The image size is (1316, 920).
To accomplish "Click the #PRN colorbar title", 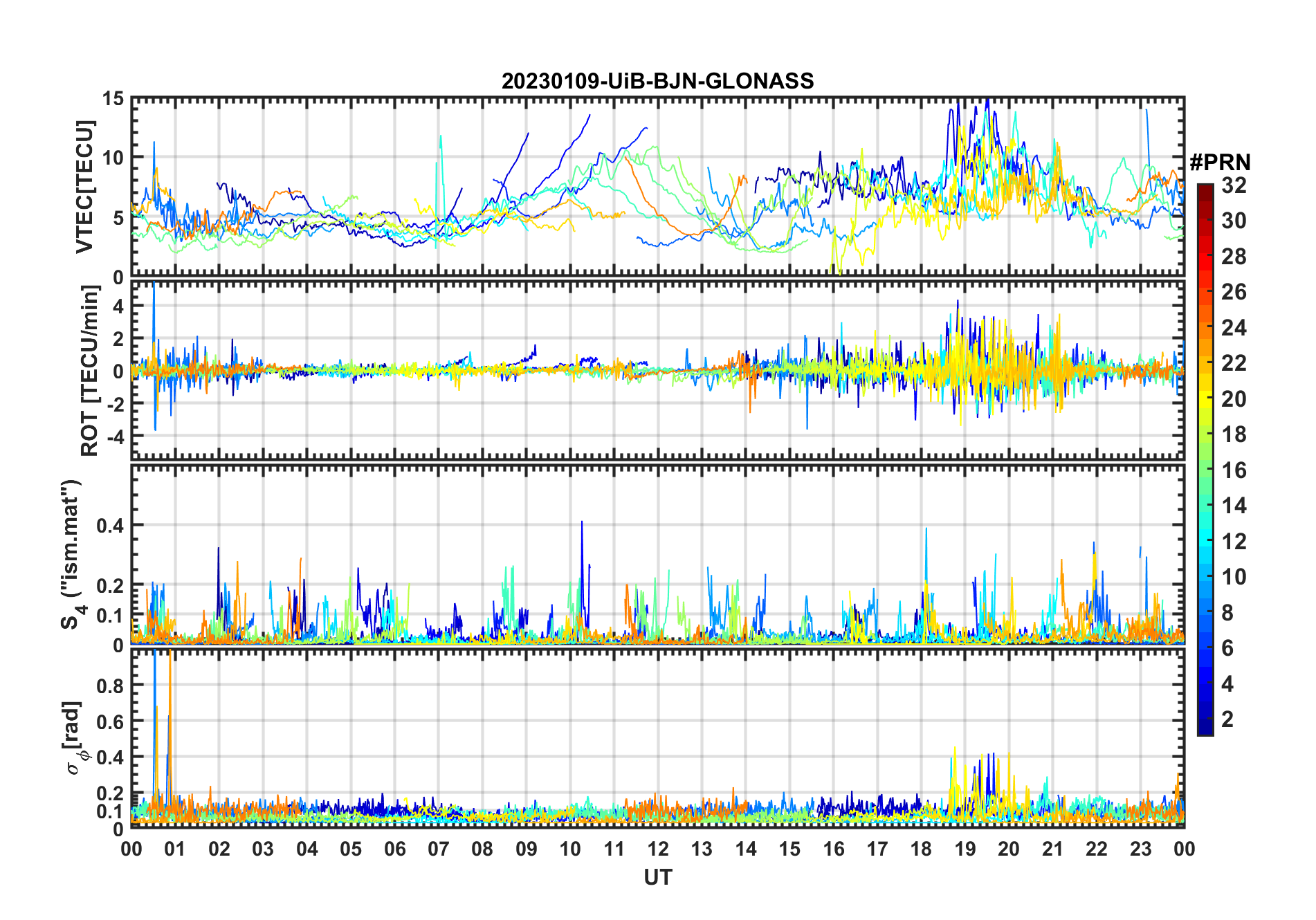I will pyautogui.click(x=1220, y=163).
